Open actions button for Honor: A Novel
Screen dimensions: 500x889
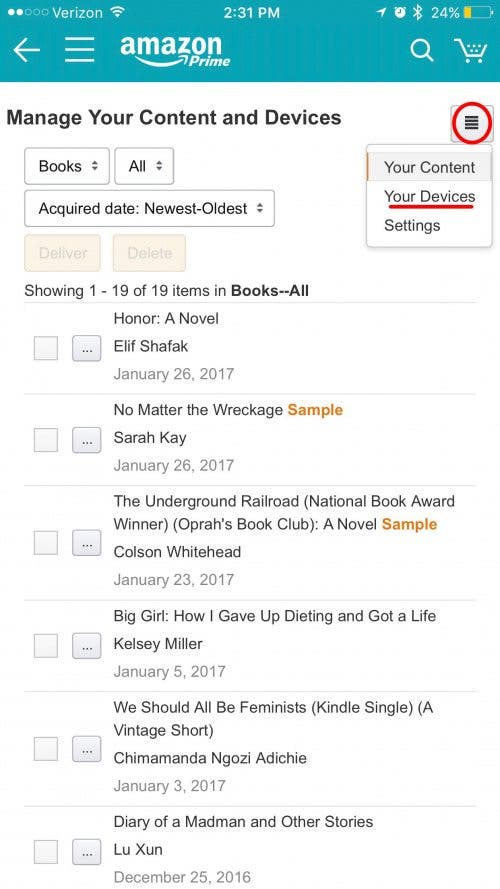(x=87, y=348)
